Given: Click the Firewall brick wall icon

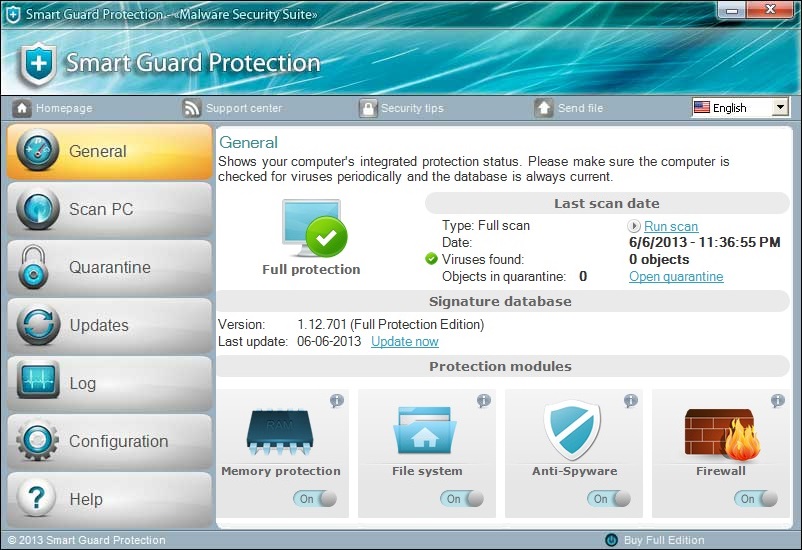Looking at the screenshot, I should pyautogui.click(x=722, y=434).
